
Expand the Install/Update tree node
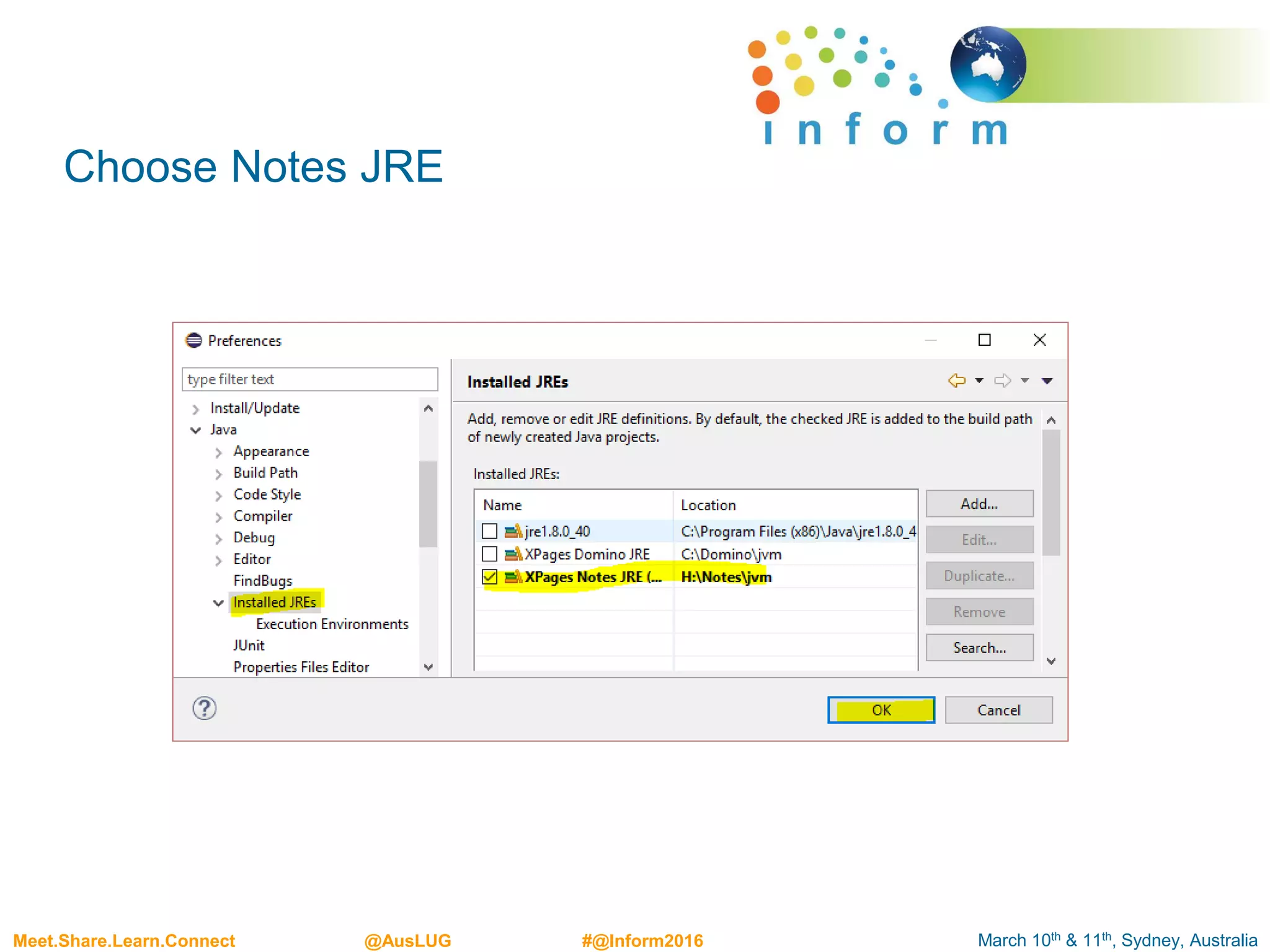(x=196, y=408)
